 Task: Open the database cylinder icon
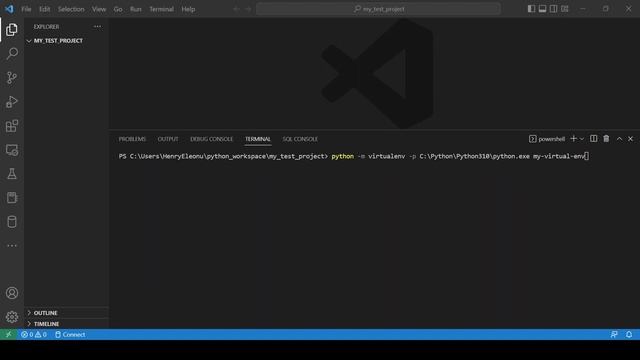tap(12, 222)
